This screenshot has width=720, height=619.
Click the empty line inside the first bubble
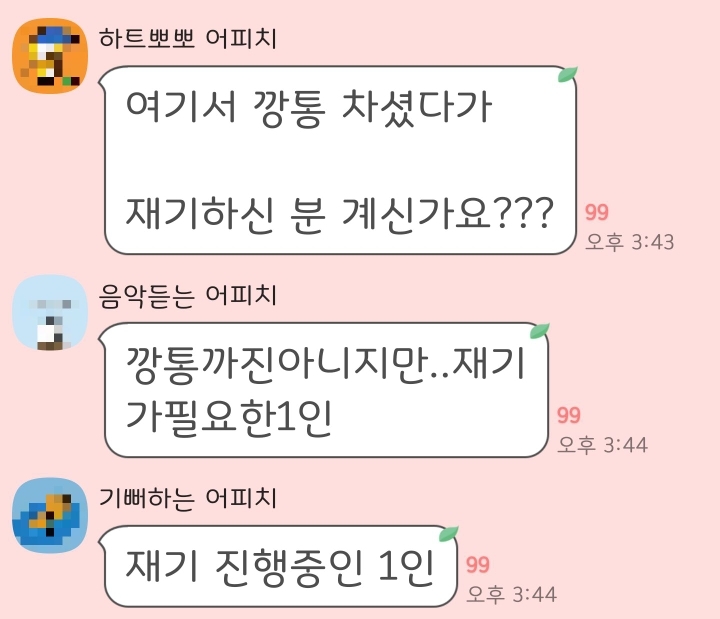pyautogui.click(x=340, y=162)
